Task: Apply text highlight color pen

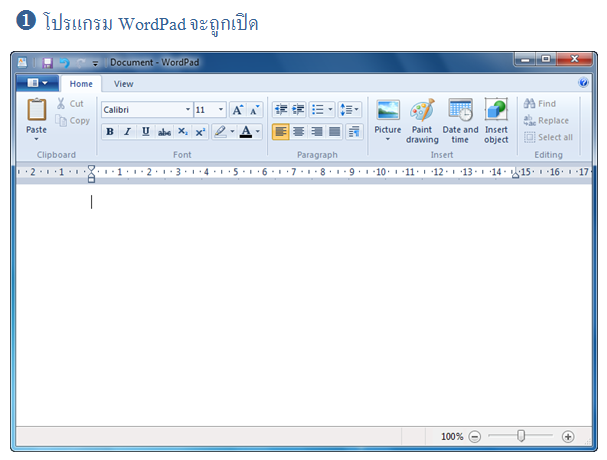Action: pos(220,132)
